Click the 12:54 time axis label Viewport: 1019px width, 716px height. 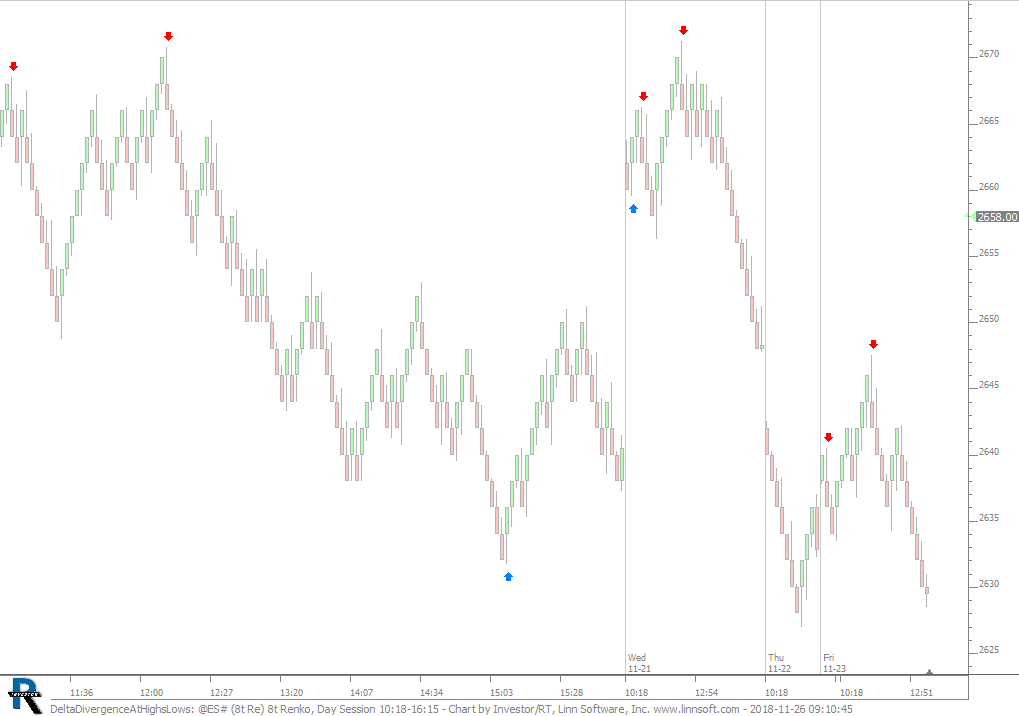[x=706, y=693]
